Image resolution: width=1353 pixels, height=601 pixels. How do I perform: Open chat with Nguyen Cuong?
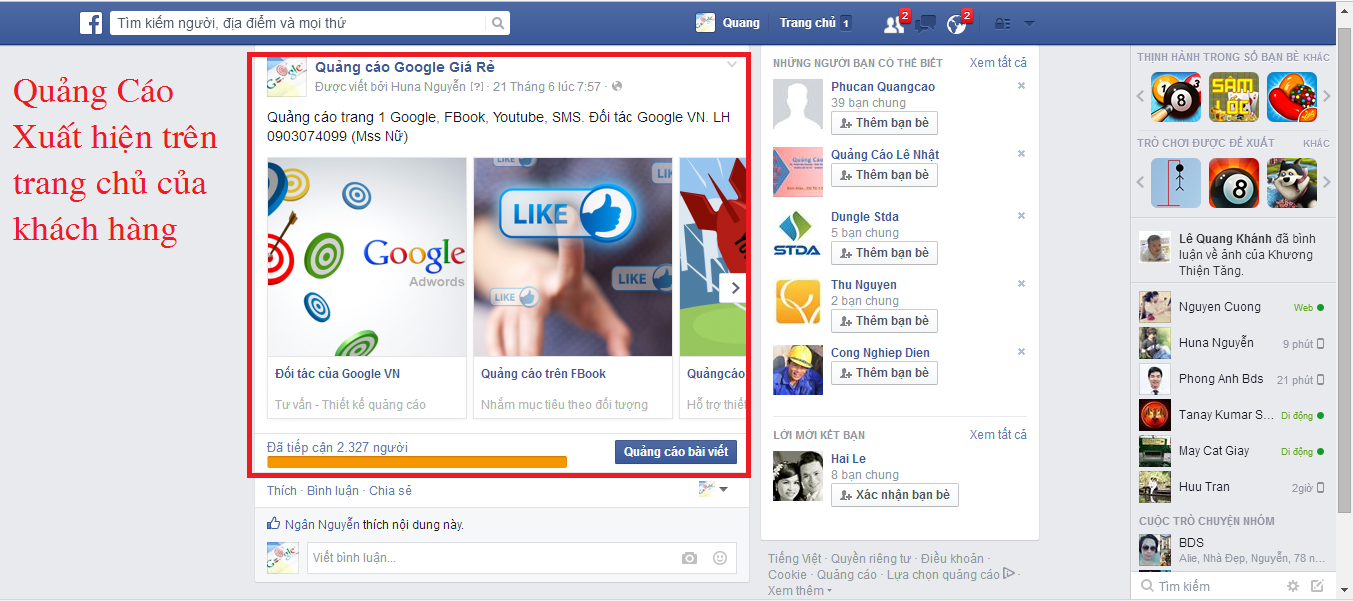(1234, 307)
